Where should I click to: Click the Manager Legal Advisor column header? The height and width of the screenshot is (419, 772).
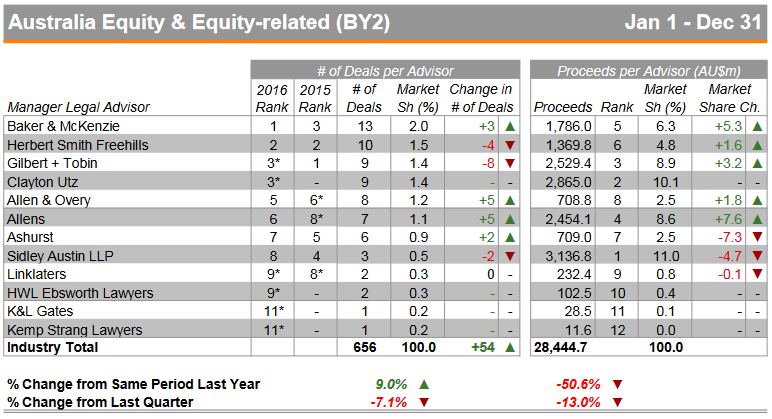coord(78,107)
